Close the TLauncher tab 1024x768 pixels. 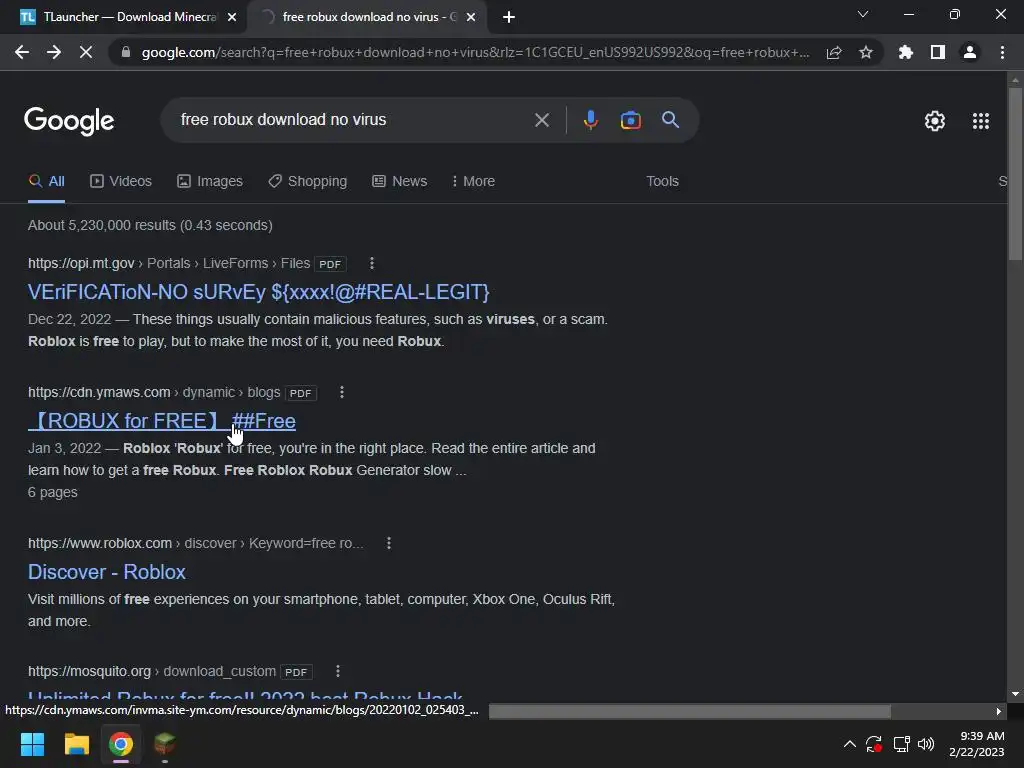click(x=232, y=17)
